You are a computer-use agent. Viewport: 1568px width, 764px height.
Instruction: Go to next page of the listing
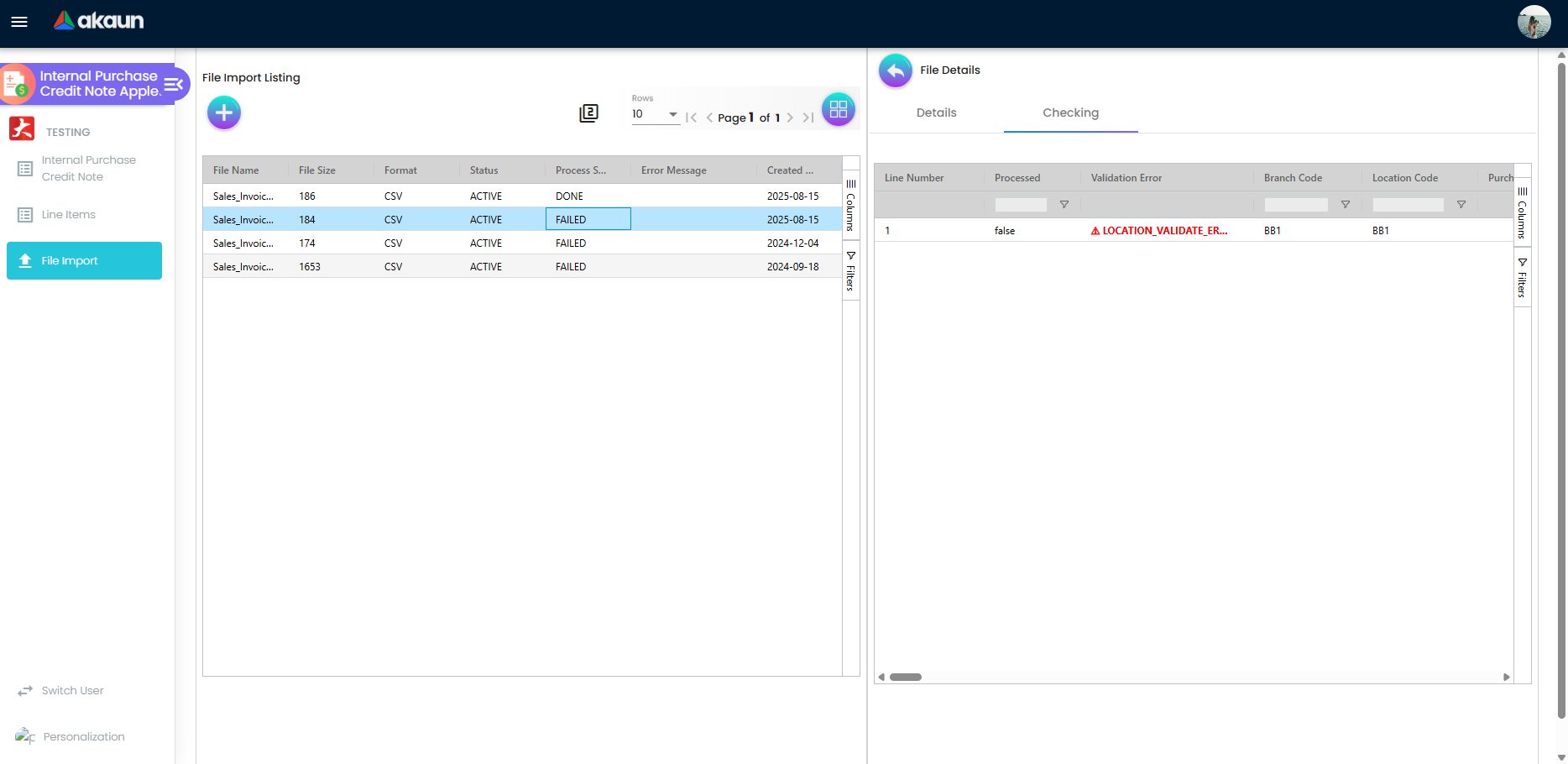790,118
